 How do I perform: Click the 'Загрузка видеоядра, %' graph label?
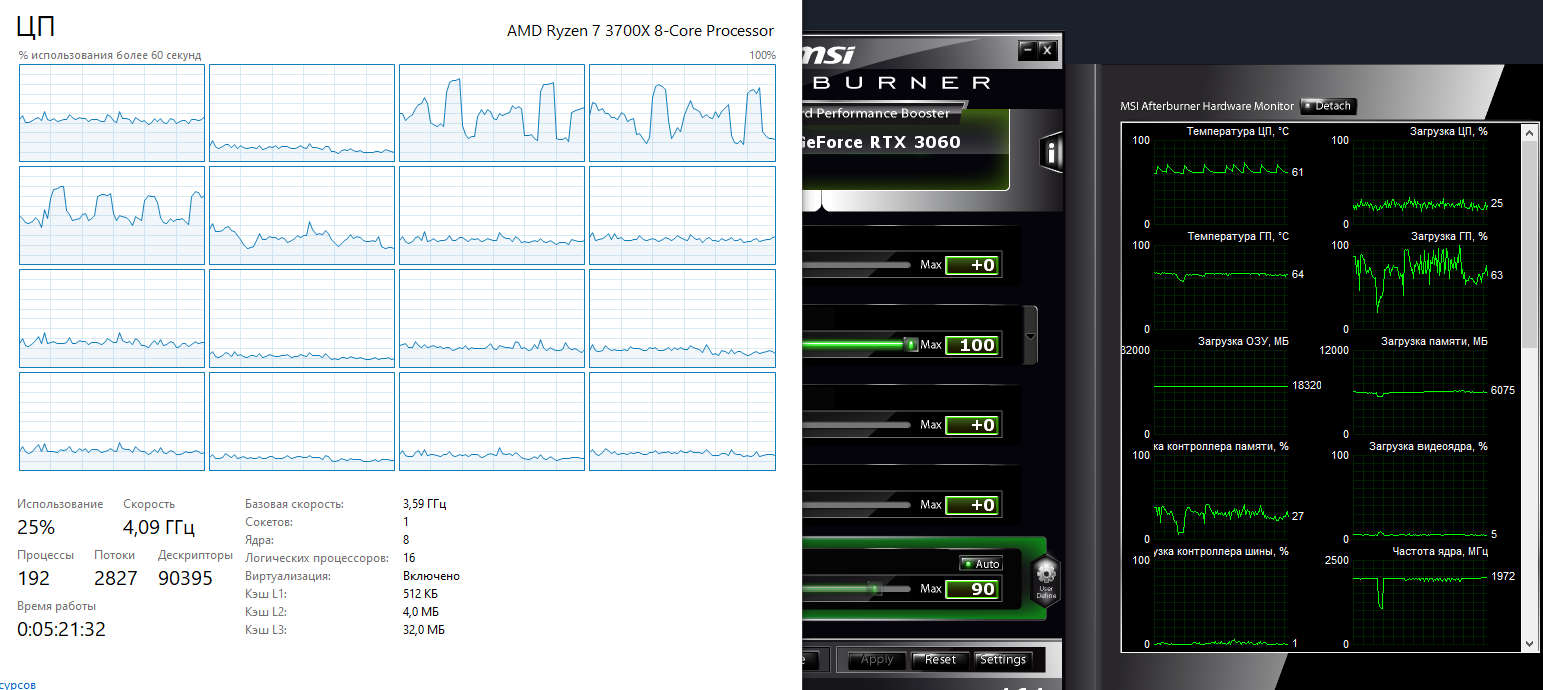pyautogui.click(x=1428, y=446)
